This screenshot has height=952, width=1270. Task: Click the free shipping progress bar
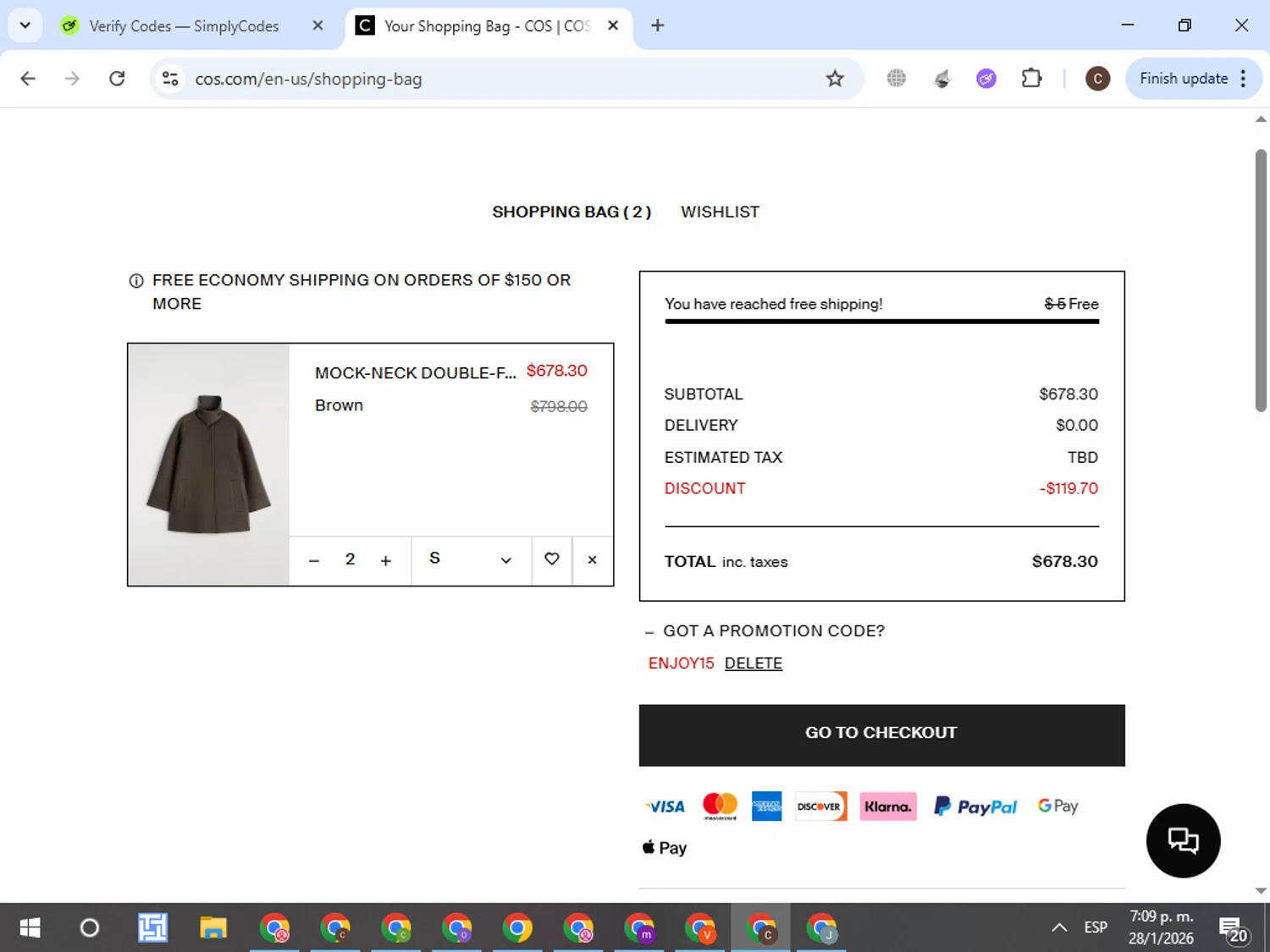881,322
